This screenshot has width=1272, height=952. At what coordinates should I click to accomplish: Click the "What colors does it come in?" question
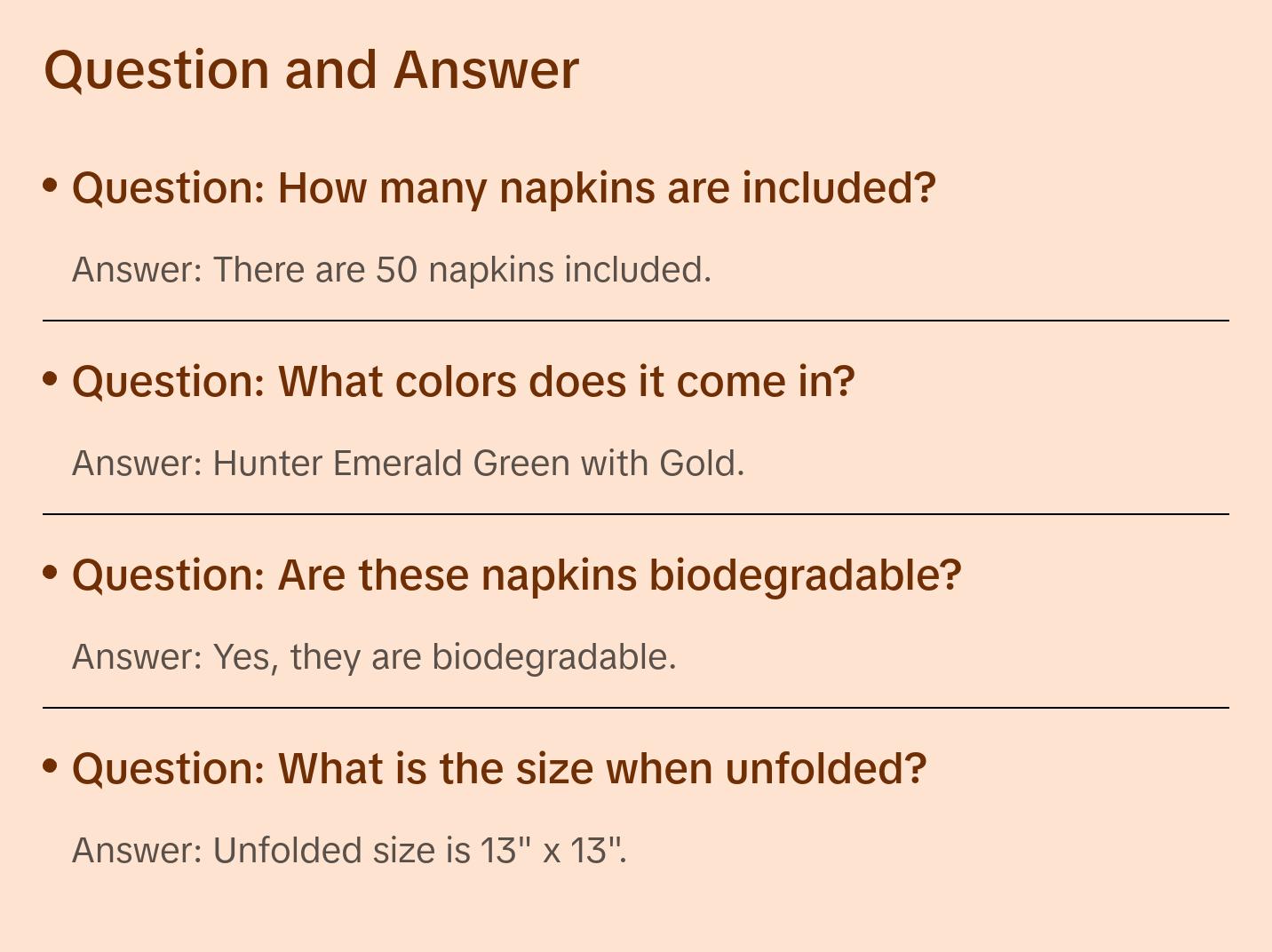pos(463,382)
